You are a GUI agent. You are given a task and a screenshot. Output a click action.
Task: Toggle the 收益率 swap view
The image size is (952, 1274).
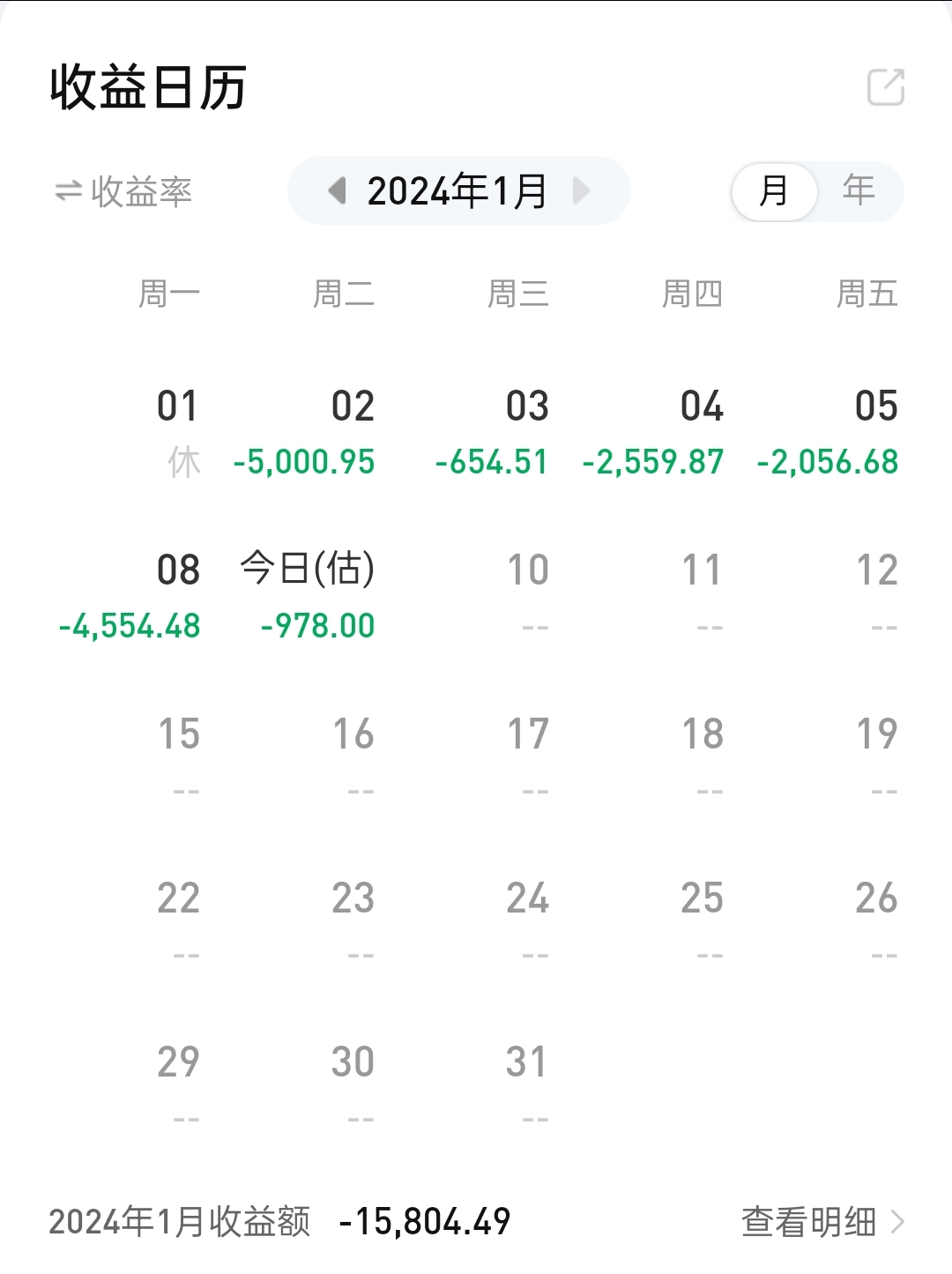(123, 191)
